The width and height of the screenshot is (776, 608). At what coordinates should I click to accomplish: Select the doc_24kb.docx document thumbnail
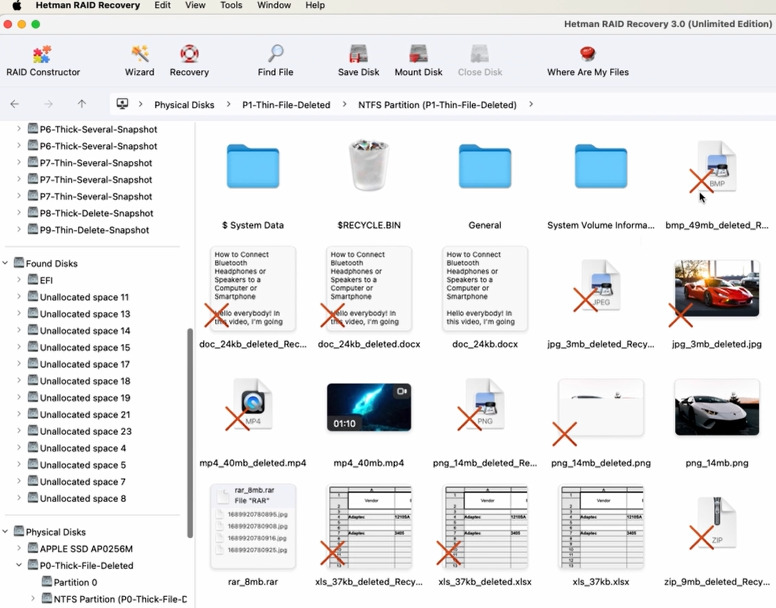[x=485, y=288]
